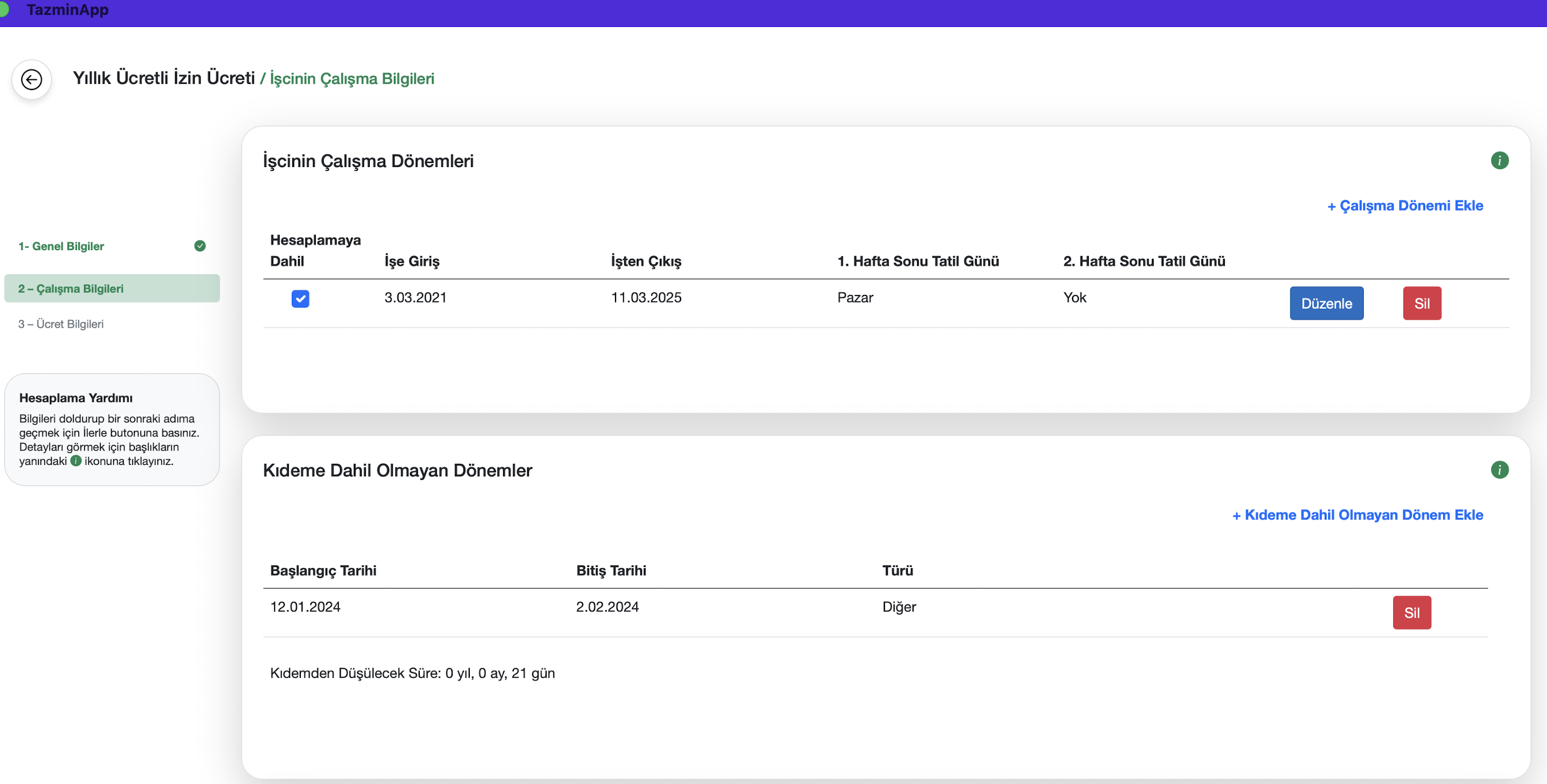Viewport: 1547px width, 784px height.
Task: Click + Çalışma Dönemi Ekle link
Action: 1405,206
